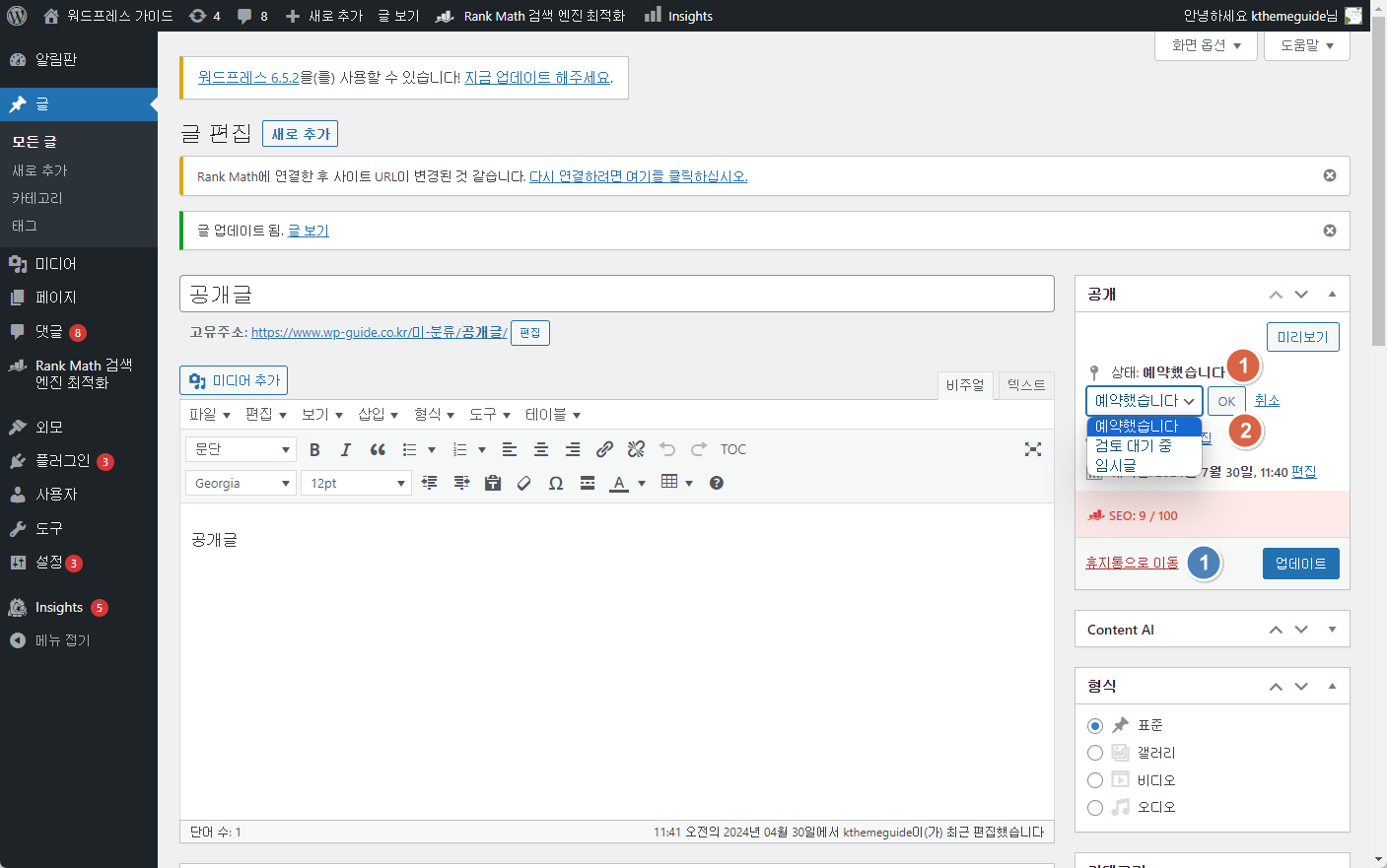Insert special character omega icon
Screen dimensions: 1387x868
pos(556,483)
